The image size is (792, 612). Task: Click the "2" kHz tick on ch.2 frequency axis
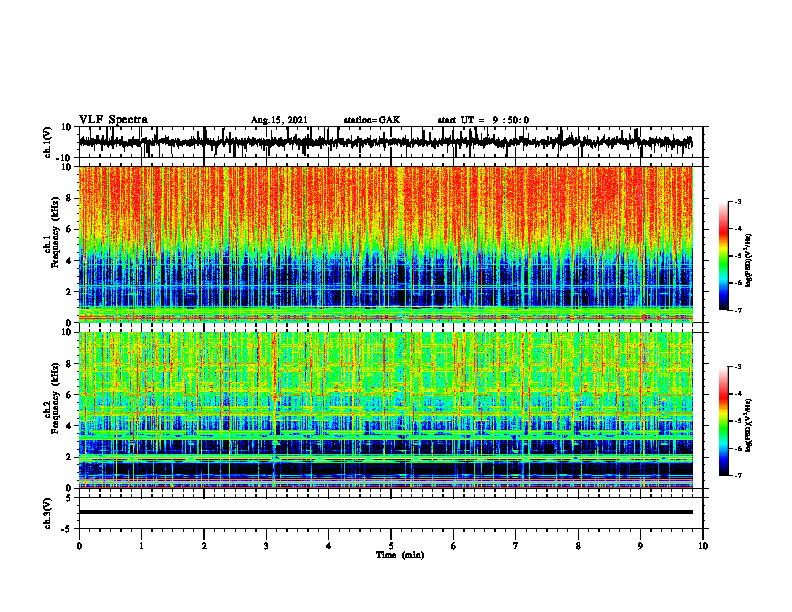(69, 457)
